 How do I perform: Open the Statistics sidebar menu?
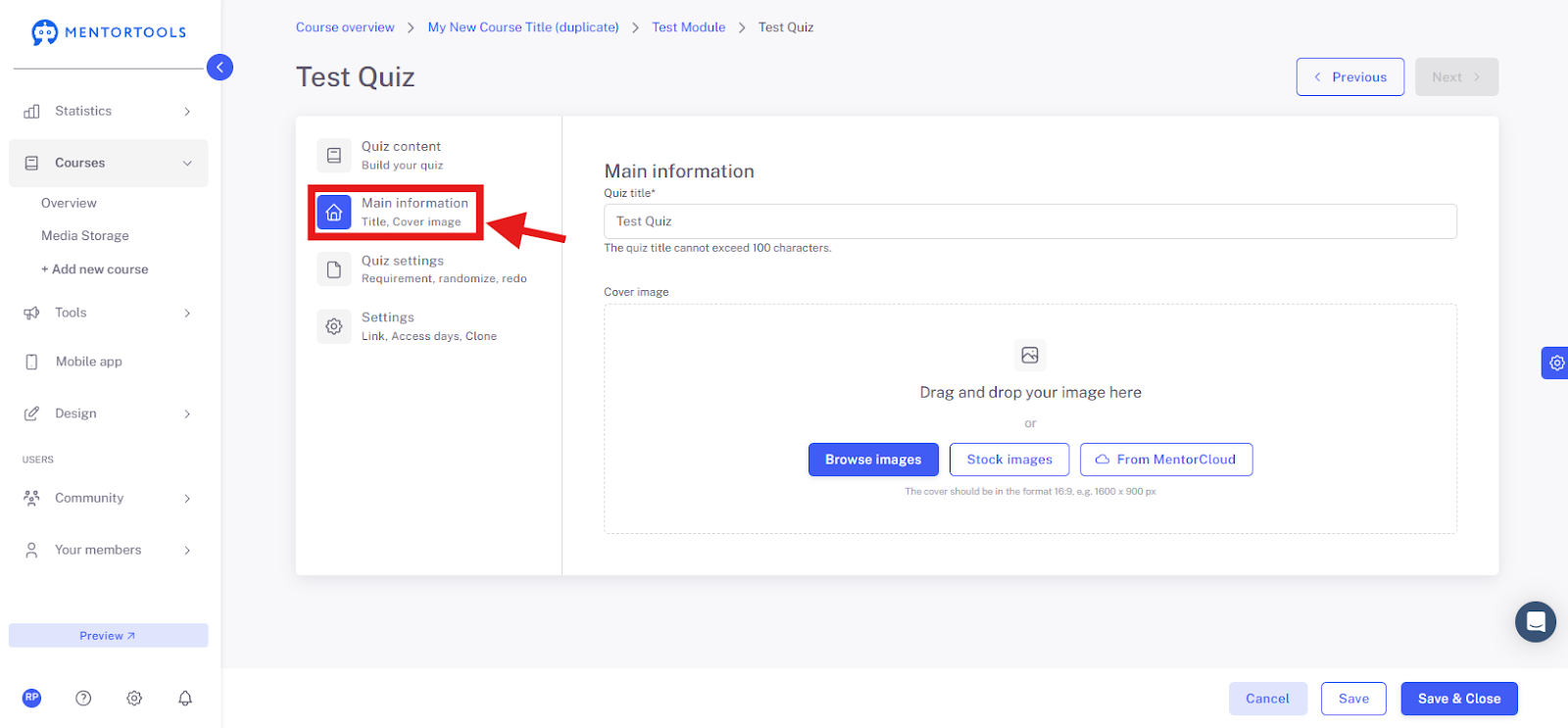[x=109, y=112]
